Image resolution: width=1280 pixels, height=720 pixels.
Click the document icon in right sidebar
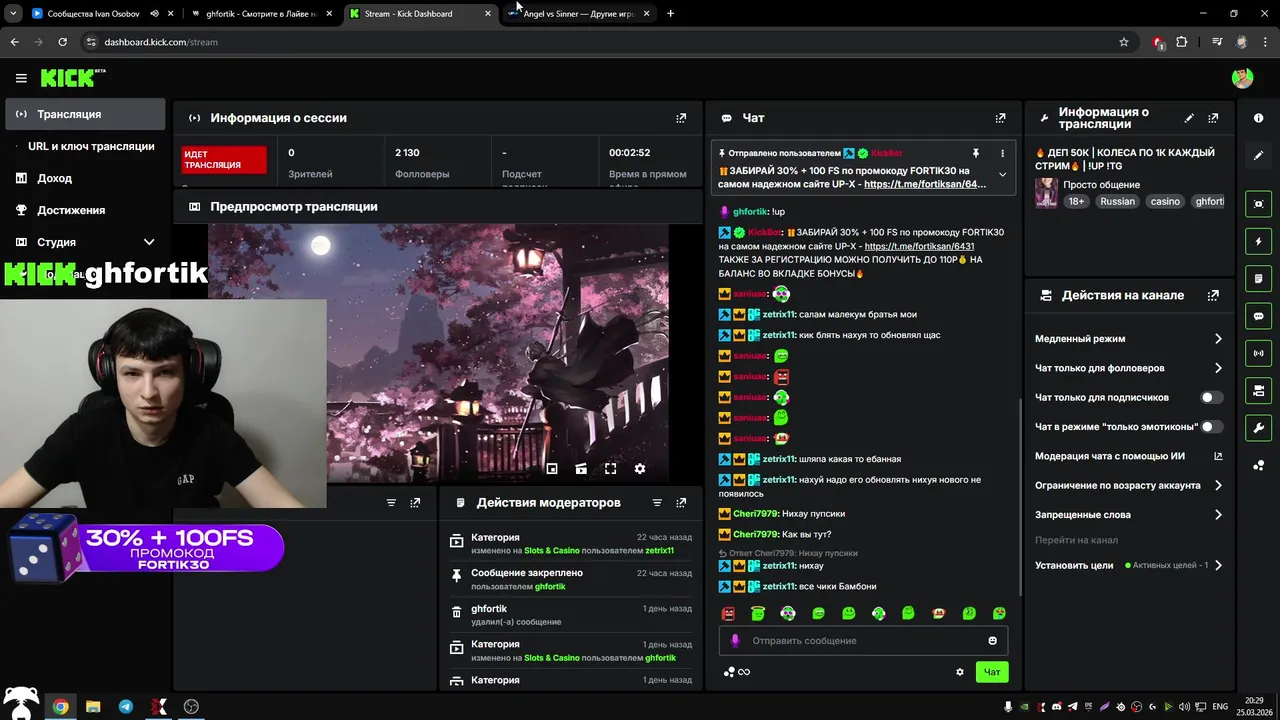(x=1258, y=278)
